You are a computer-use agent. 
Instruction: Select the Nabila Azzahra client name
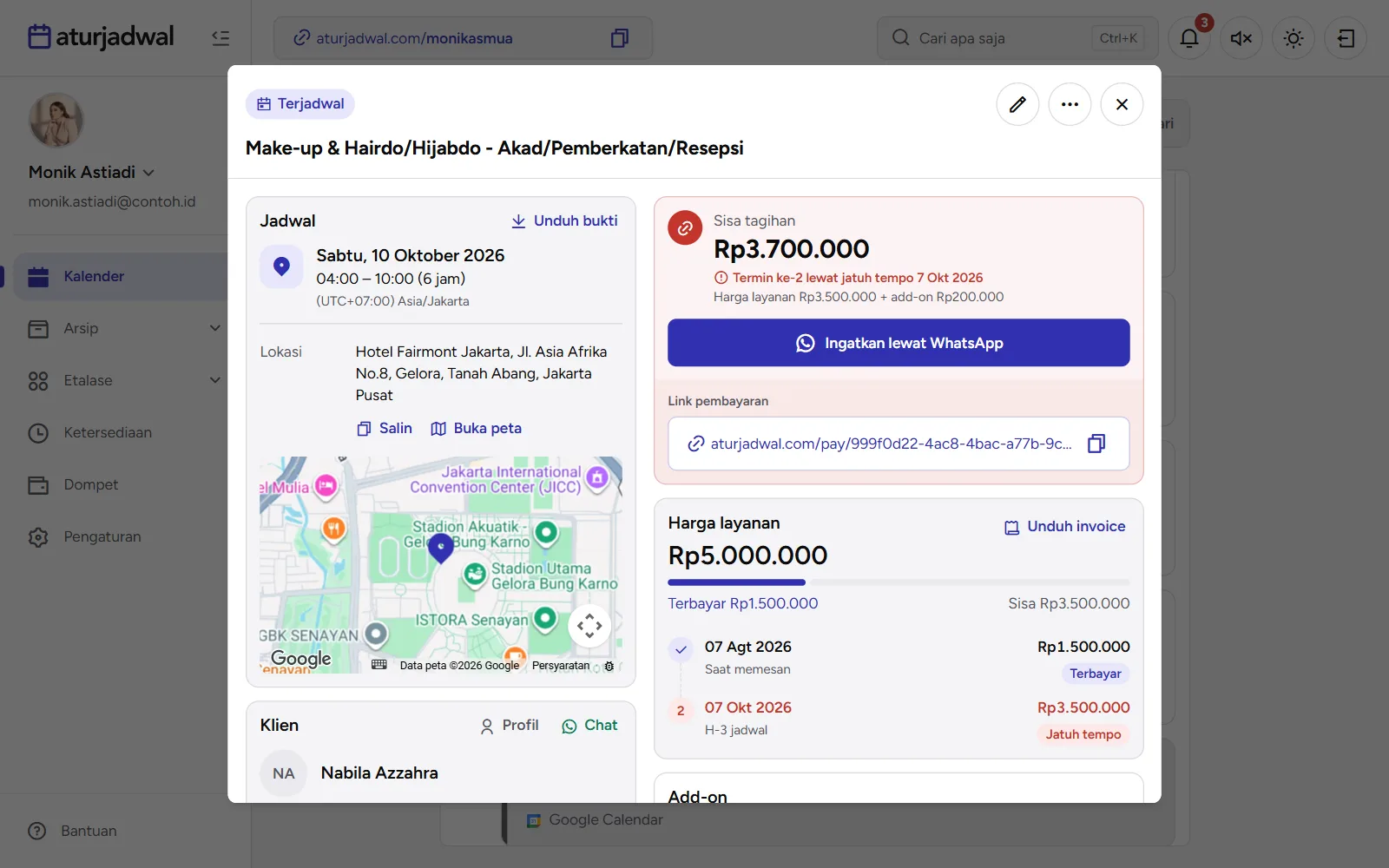pyautogui.click(x=379, y=773)
